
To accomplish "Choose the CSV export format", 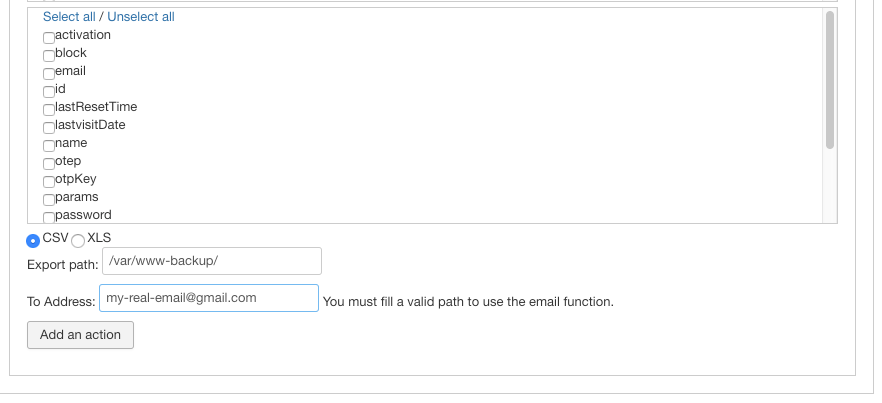I will point(33,240).
